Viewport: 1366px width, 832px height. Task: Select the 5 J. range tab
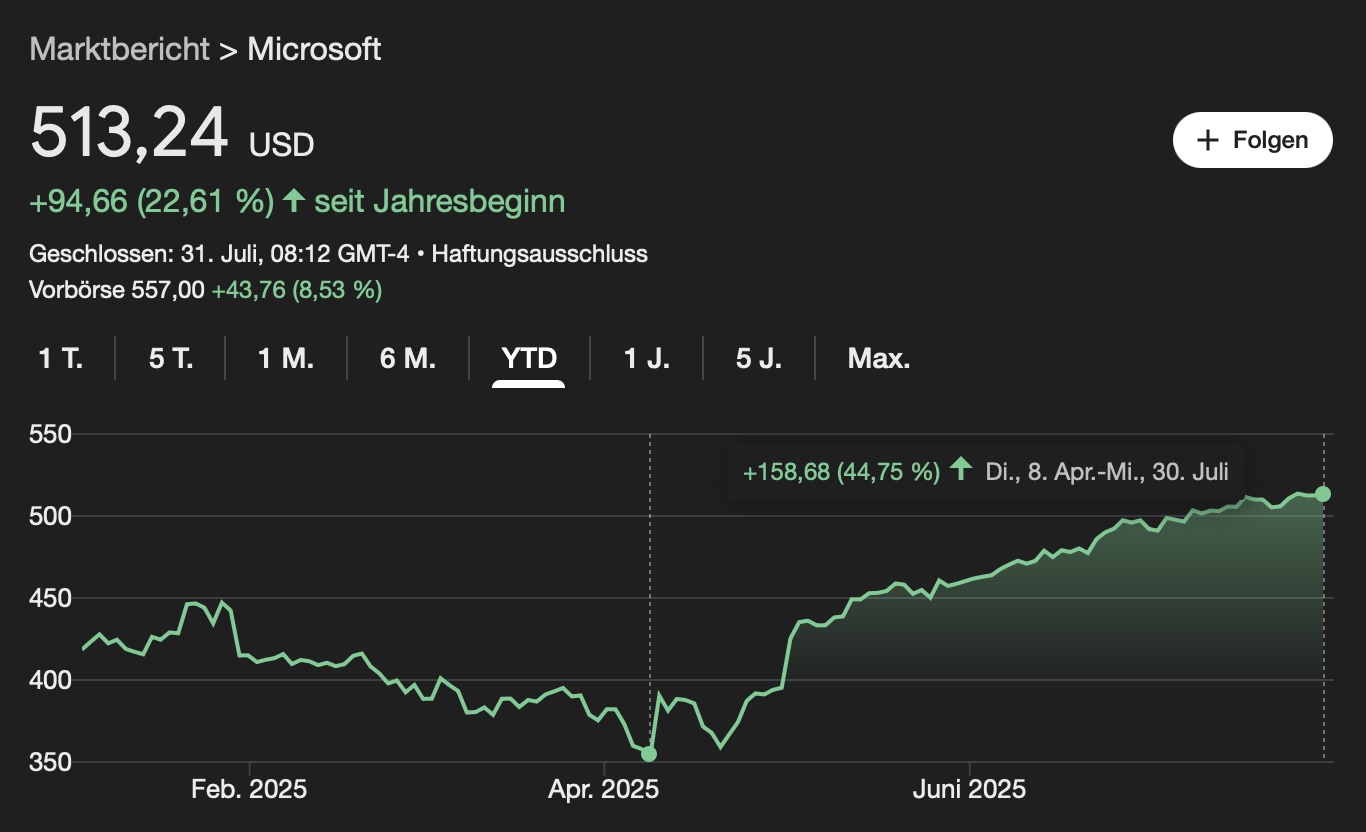[x=759, y=359]
